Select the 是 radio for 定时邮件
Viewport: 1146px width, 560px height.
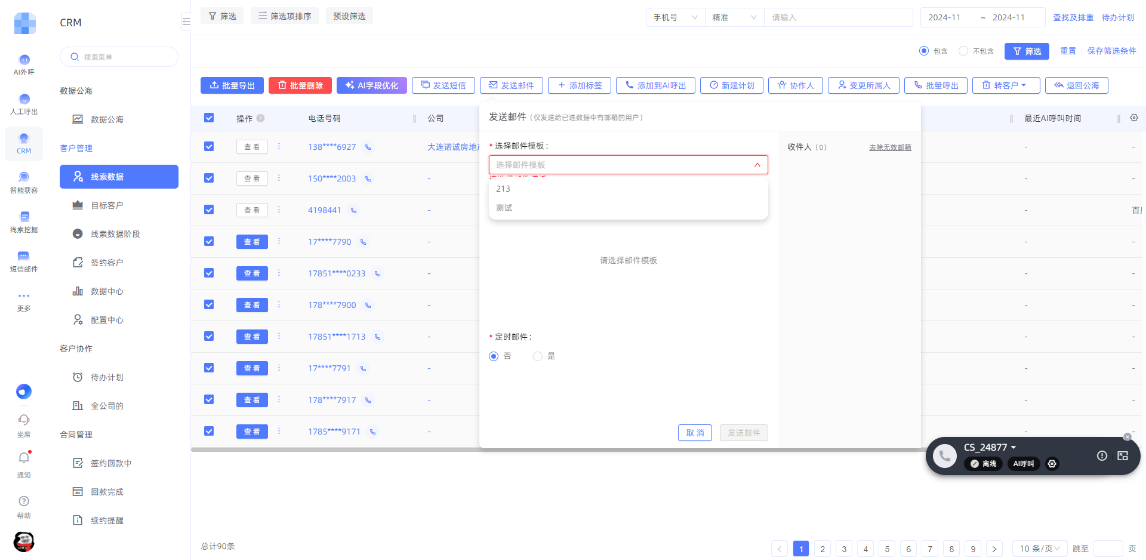click(538, 356)
